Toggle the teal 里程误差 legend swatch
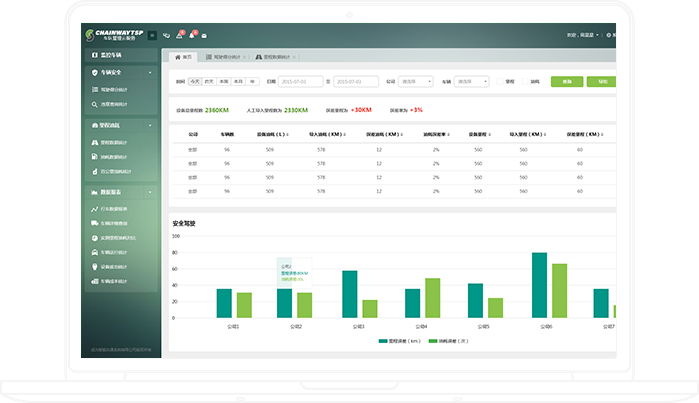 [x=383, y=341]
